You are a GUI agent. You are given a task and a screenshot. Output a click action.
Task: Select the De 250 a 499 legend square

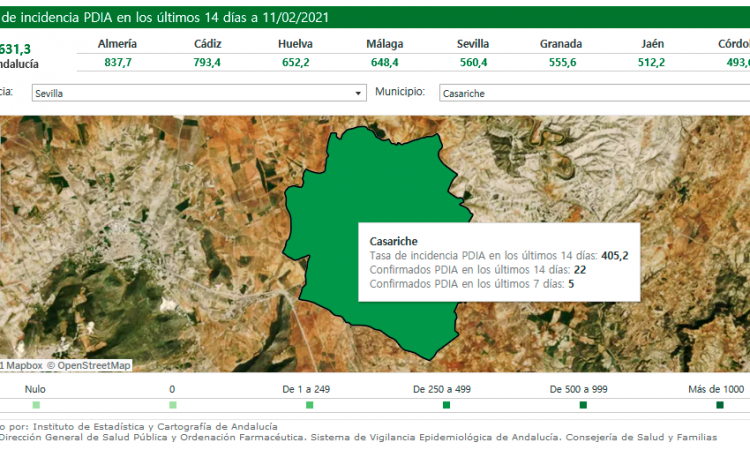click(446, 405)
